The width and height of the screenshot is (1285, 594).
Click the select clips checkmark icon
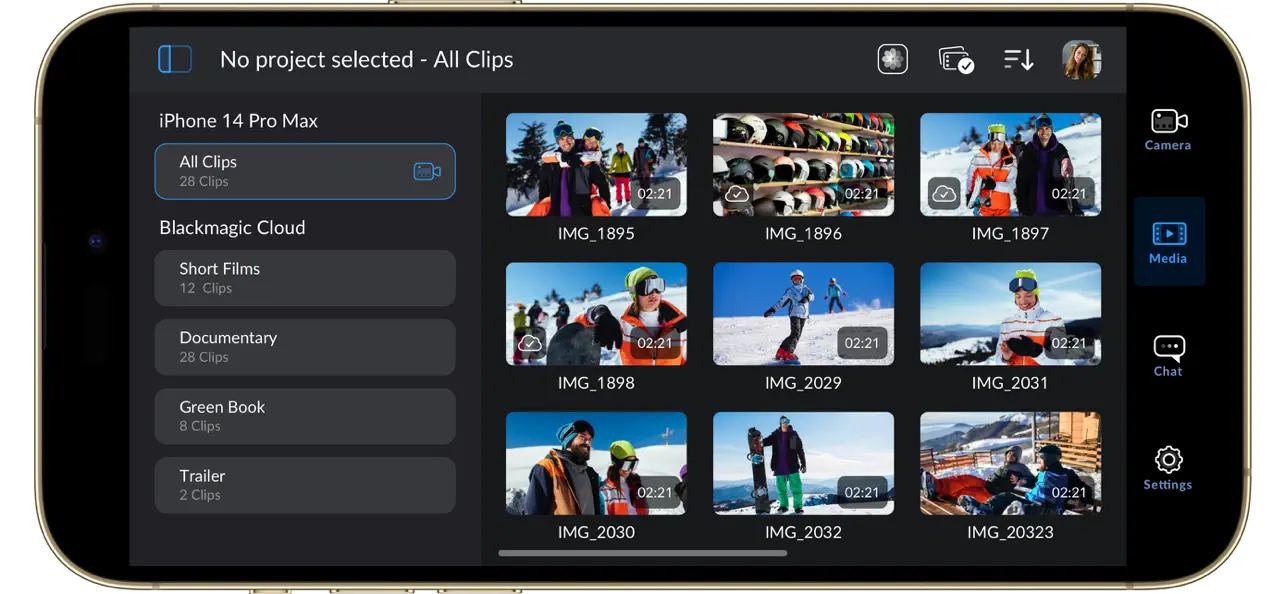(956, 60)
